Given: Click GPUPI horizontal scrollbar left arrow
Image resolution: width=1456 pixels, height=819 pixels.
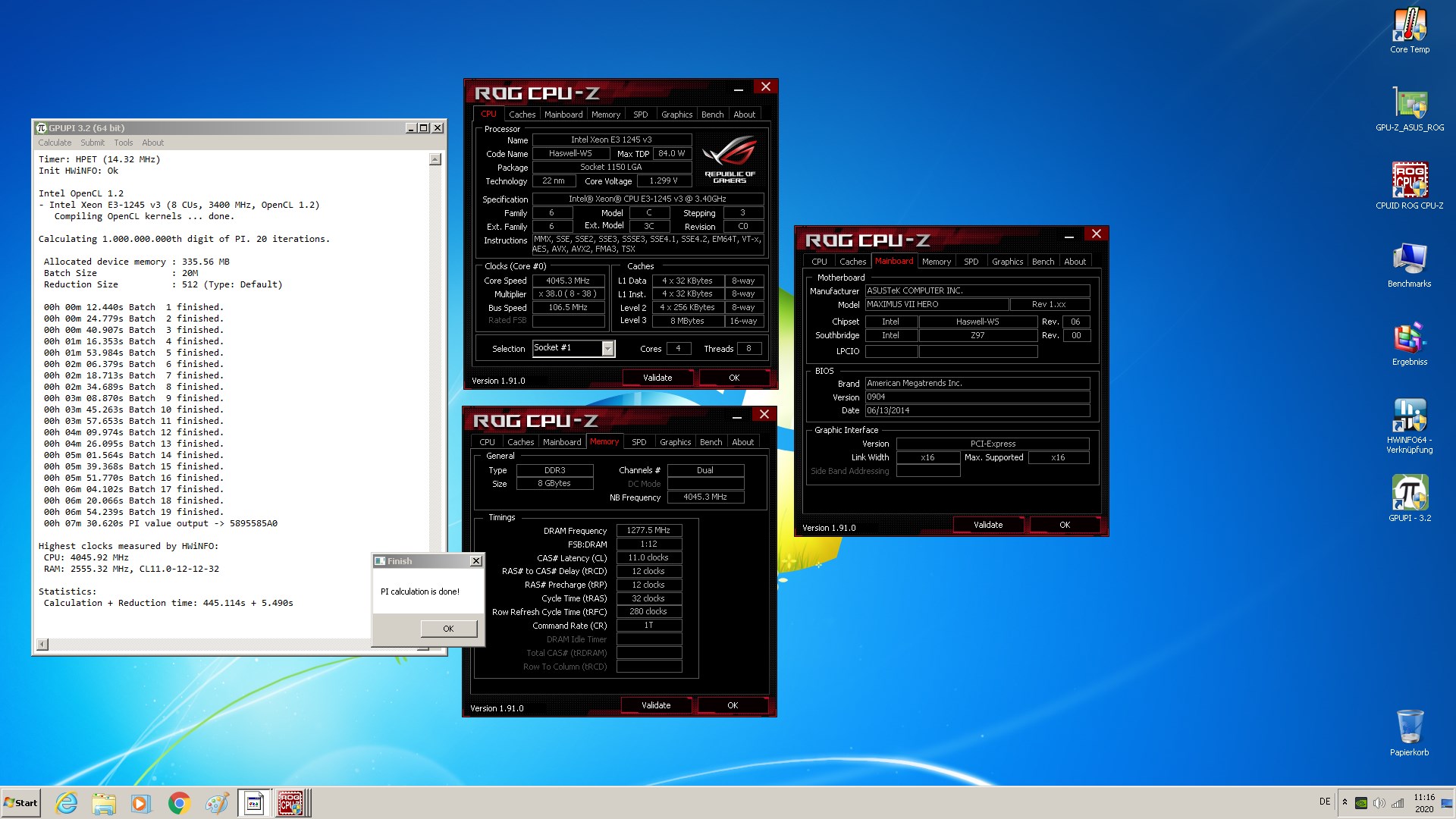Looking at the screenshot, I should point(42,645).
